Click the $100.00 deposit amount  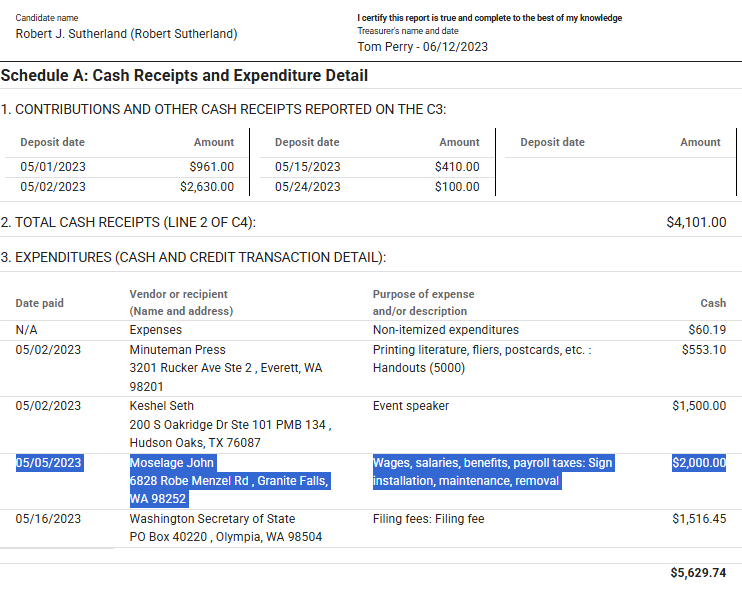point(457,187)
